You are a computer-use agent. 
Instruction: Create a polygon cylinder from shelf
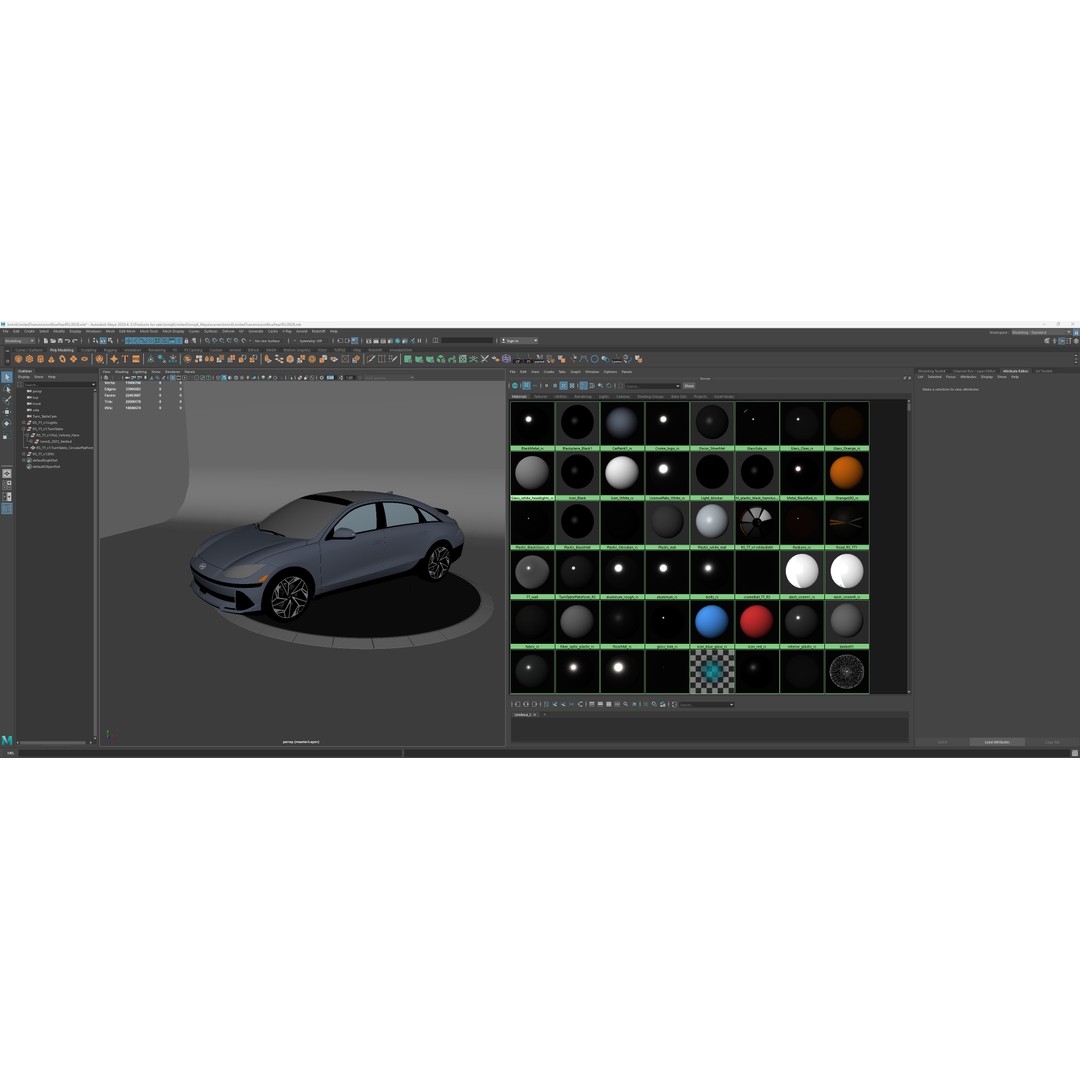41,359
